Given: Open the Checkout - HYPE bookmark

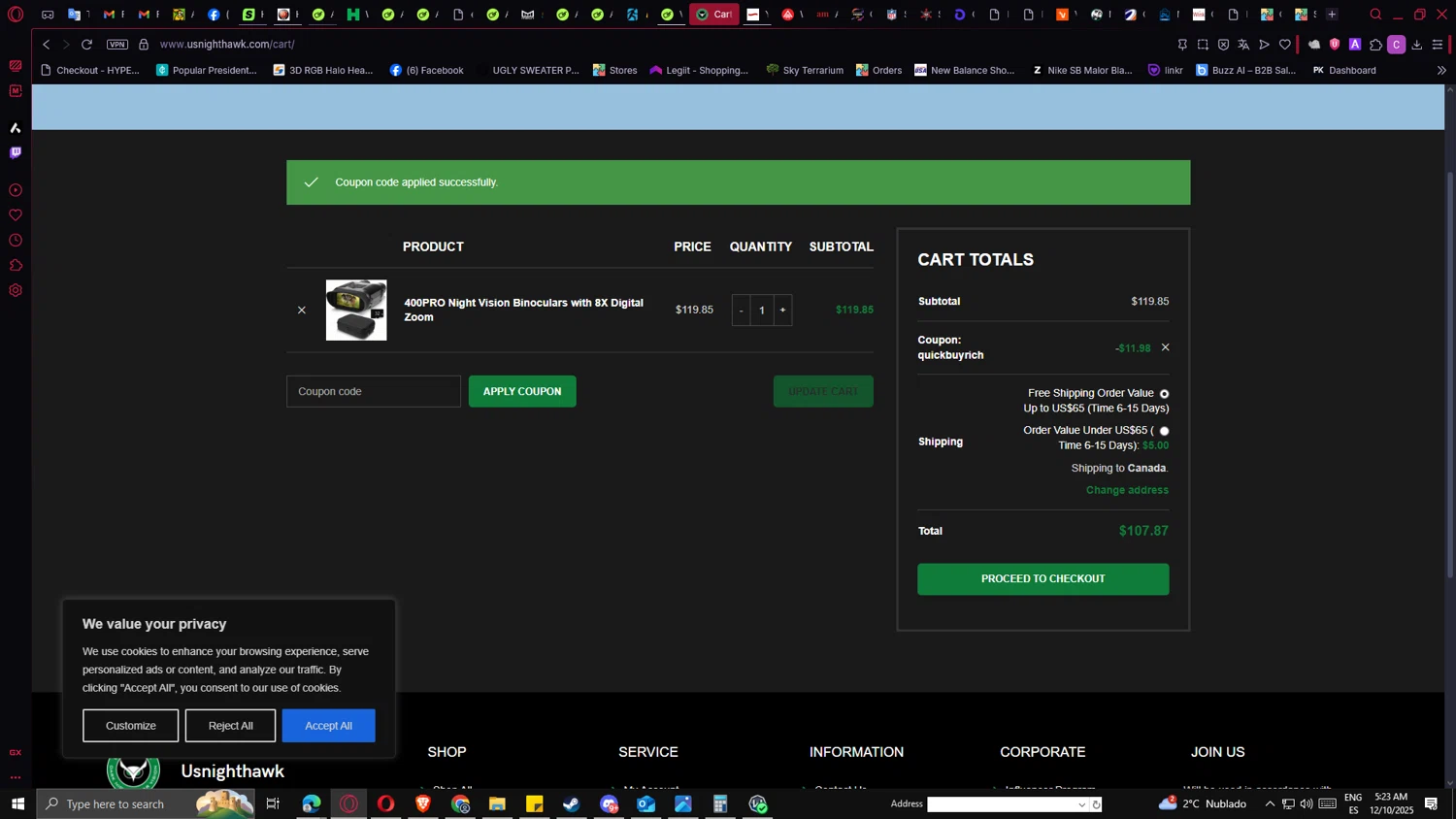Looking at the screenshot, I should click(89, 71).
